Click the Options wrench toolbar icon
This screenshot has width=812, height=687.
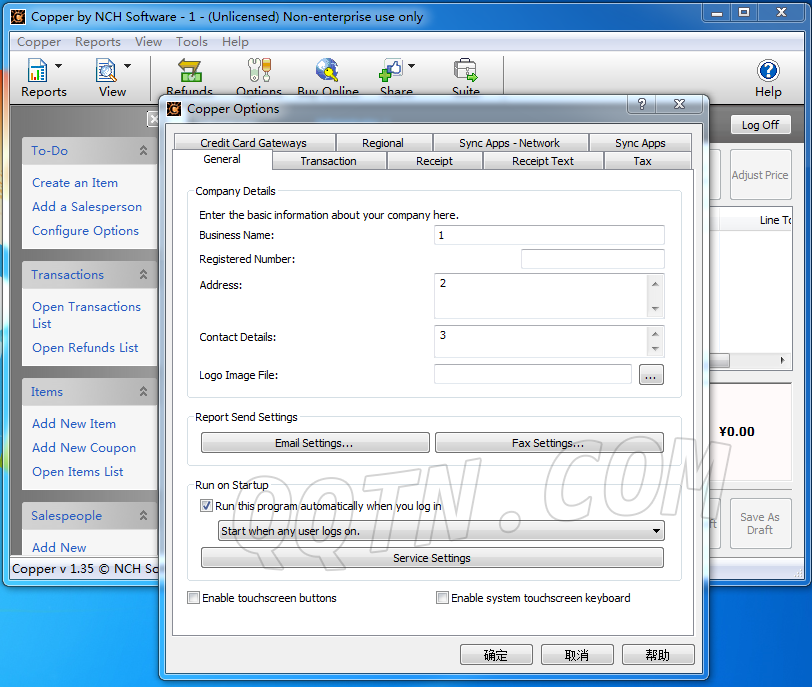tap(258, 71)
